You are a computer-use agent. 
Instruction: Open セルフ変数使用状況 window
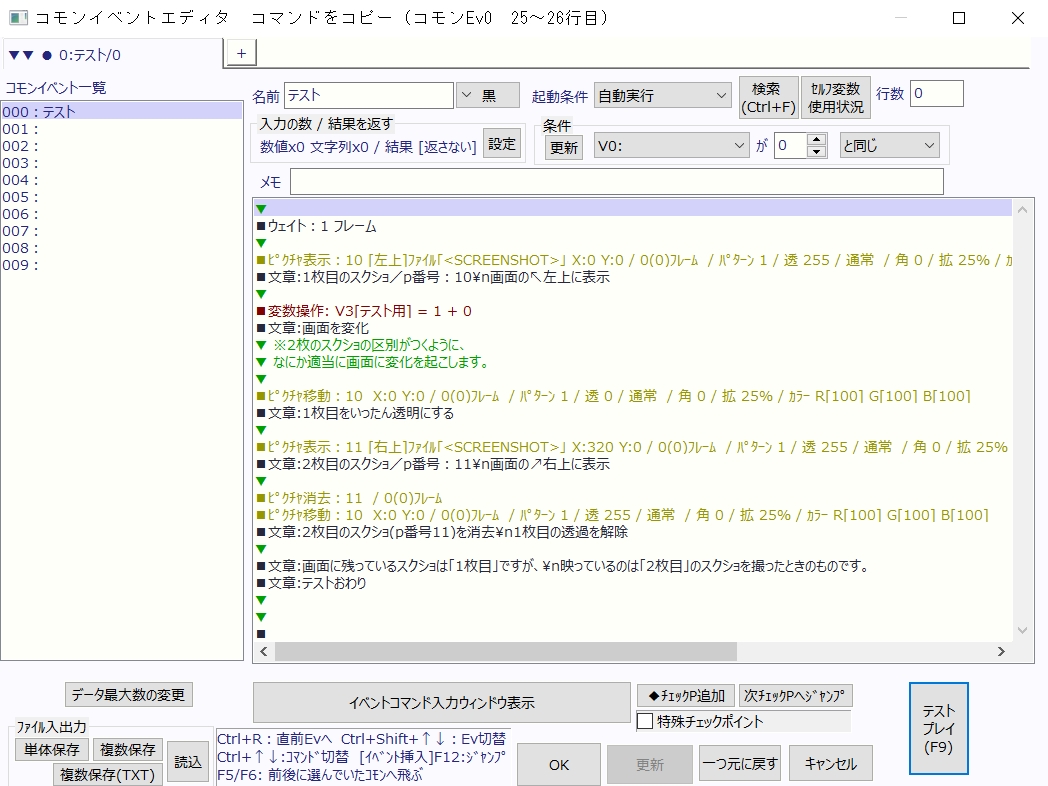[x=836, y=97]
